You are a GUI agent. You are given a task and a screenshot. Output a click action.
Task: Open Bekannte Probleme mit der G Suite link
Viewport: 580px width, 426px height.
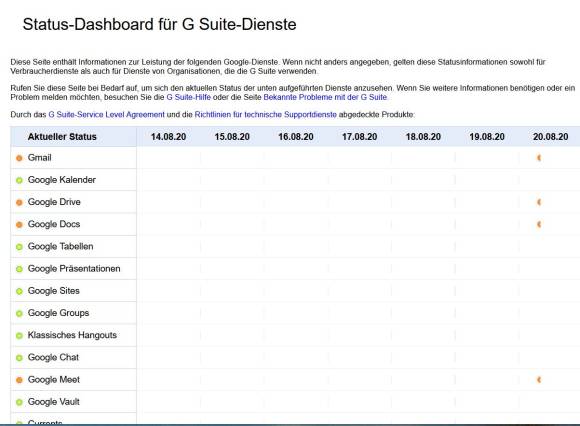click(x=325, y=97)
